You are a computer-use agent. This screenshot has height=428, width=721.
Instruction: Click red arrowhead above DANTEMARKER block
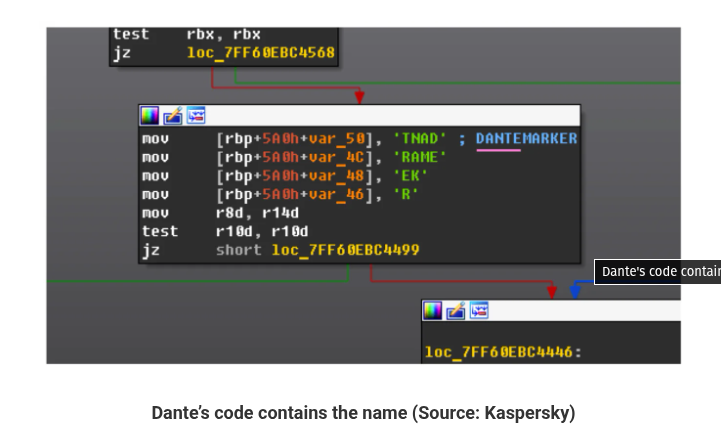(359, 96)
